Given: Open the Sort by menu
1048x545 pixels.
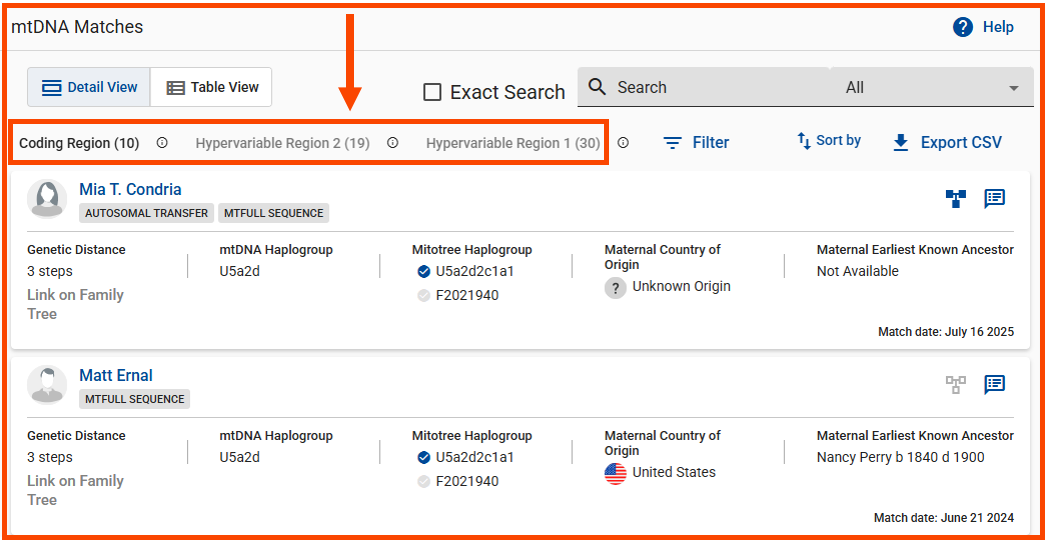Looking at the screenshot, I should click(x=829, y=141).
